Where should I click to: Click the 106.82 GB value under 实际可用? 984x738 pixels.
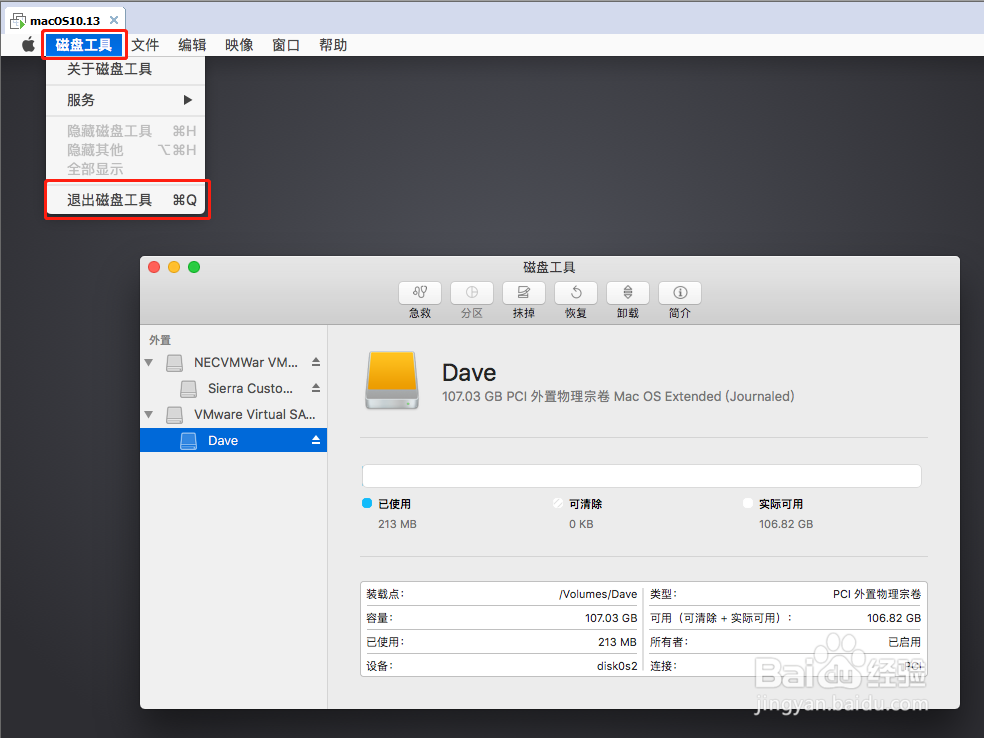(x=786, y=524)
